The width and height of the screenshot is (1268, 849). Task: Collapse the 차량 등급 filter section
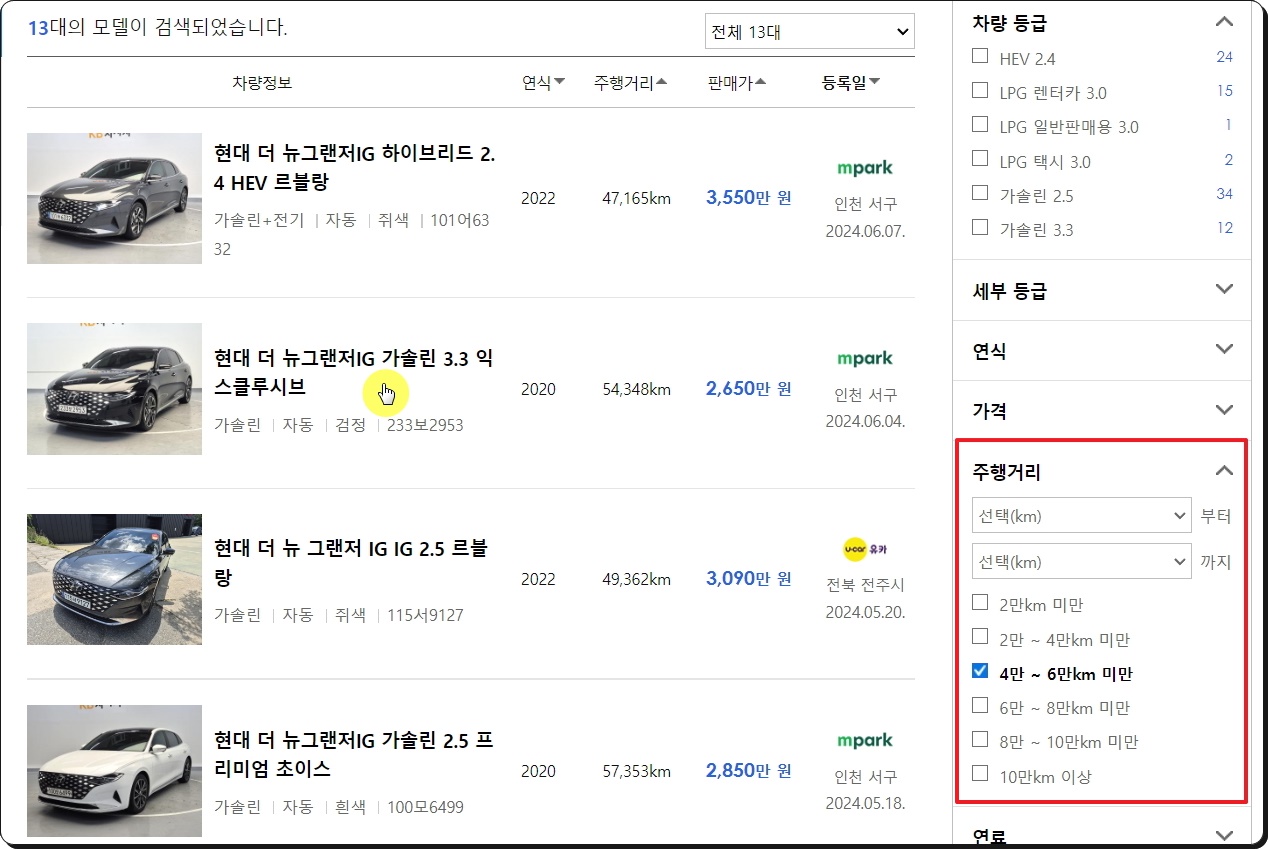[1224, 21]
